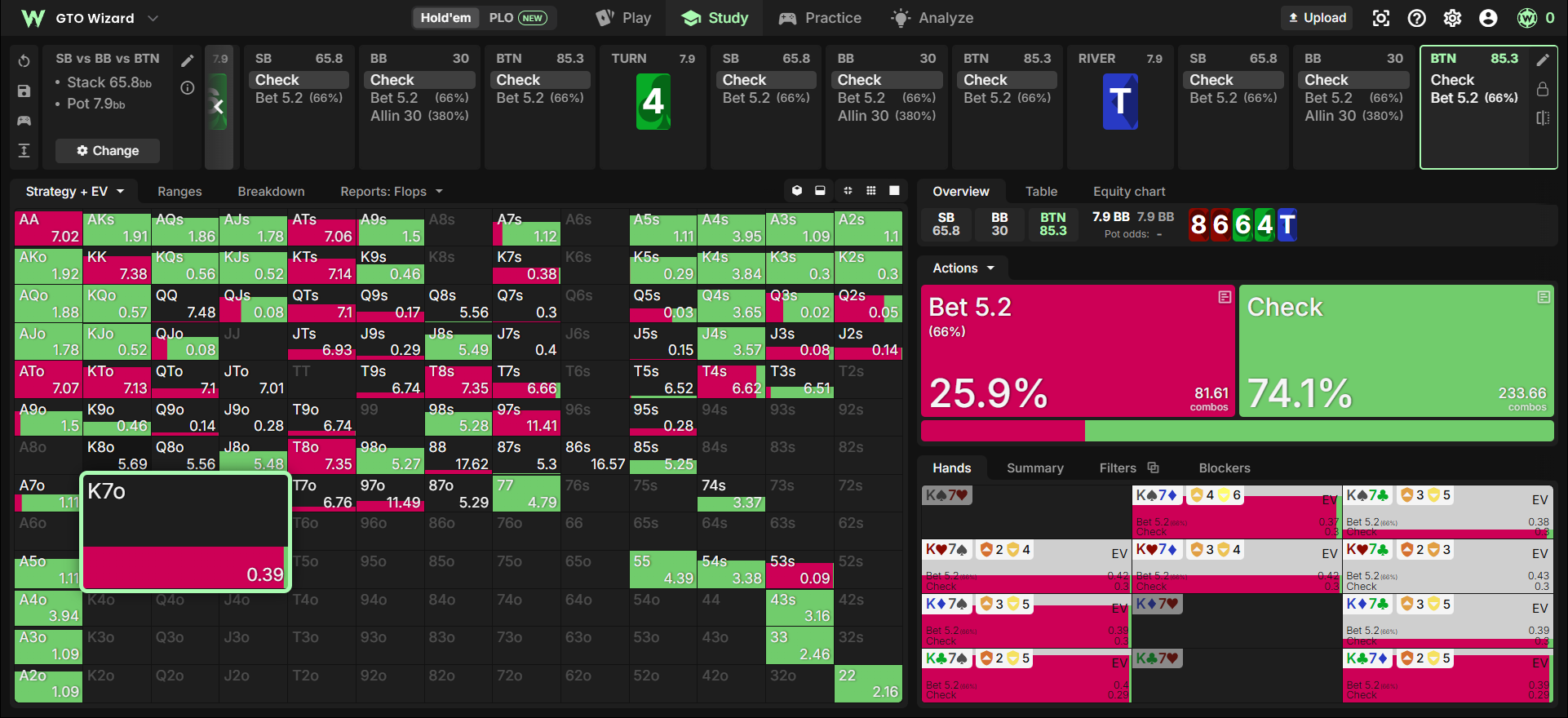Open the scenario info icon

click(x=188, y=88)
